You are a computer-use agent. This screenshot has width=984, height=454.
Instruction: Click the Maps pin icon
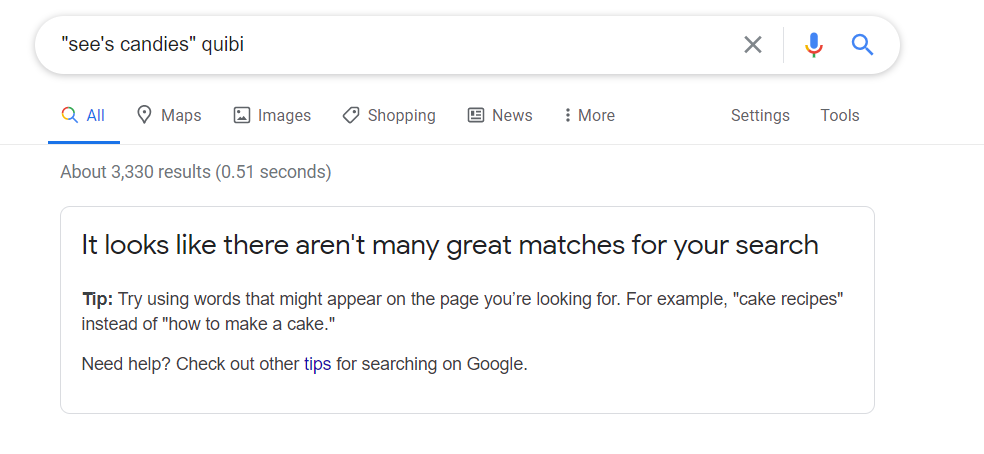(144, 115)
